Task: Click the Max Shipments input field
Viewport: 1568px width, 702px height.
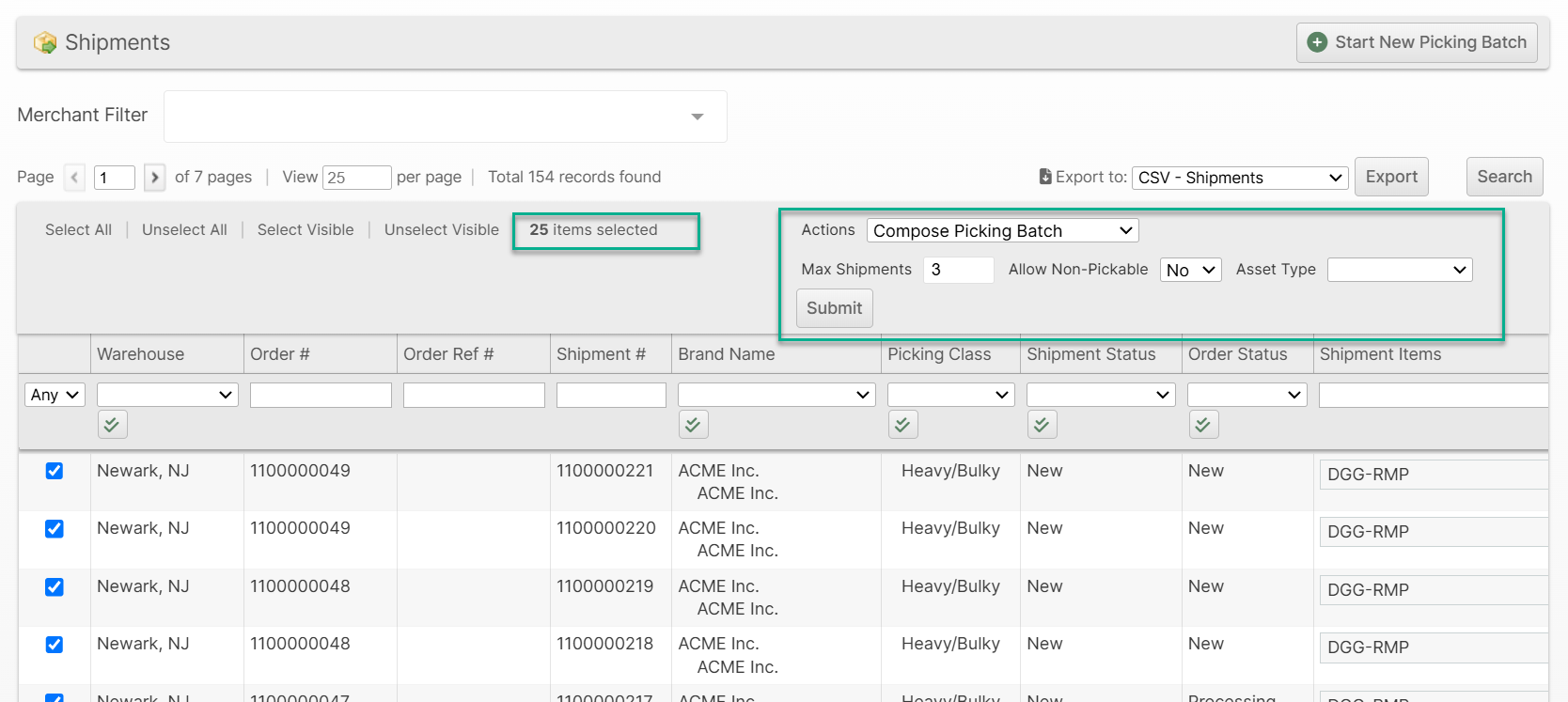Action: point(958,271)
